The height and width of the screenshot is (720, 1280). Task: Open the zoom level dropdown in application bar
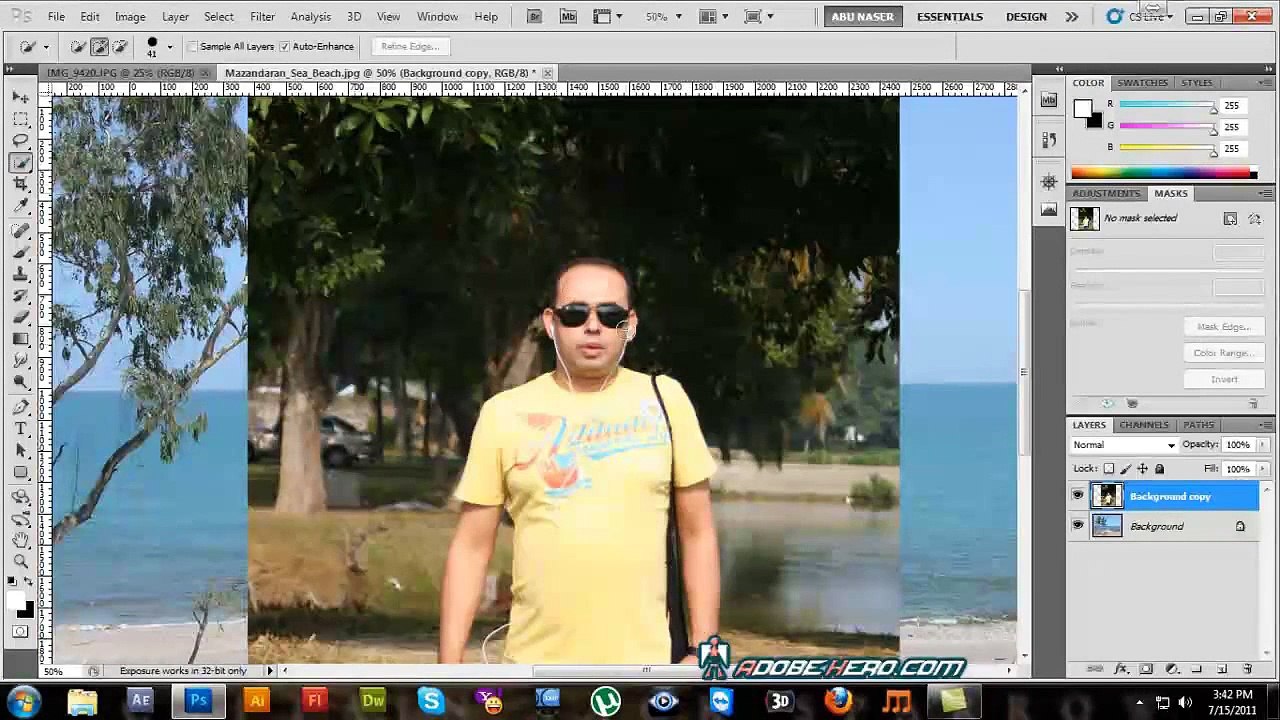678,17
